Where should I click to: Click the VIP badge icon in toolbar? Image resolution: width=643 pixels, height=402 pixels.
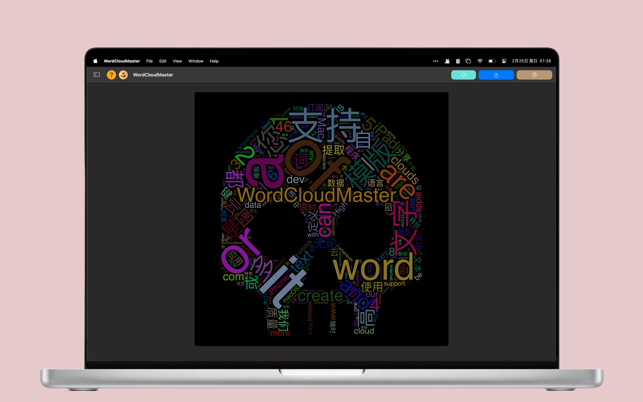123,75
